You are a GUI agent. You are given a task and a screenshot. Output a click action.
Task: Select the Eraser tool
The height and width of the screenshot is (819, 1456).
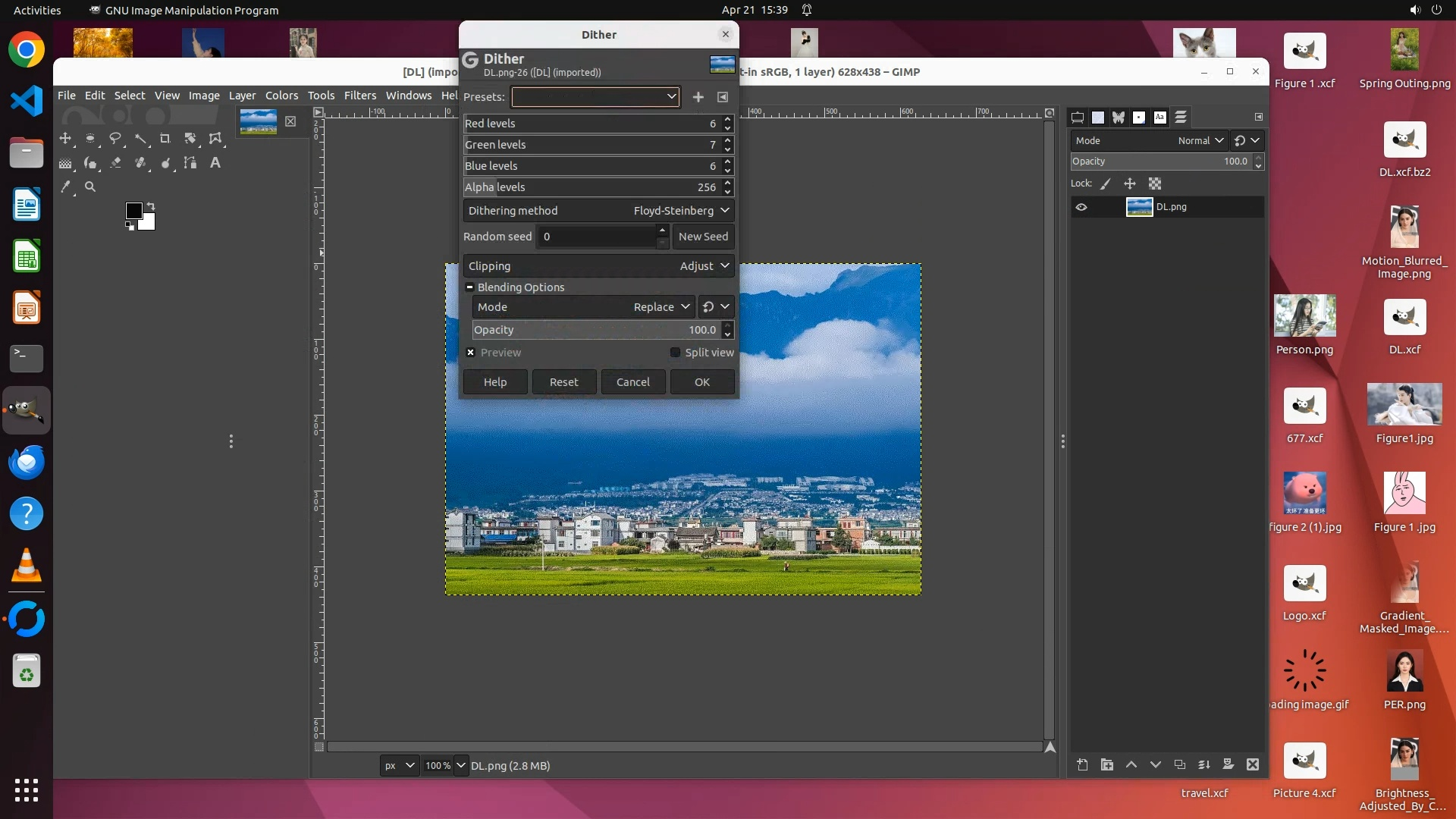click(x=116, y=163)
